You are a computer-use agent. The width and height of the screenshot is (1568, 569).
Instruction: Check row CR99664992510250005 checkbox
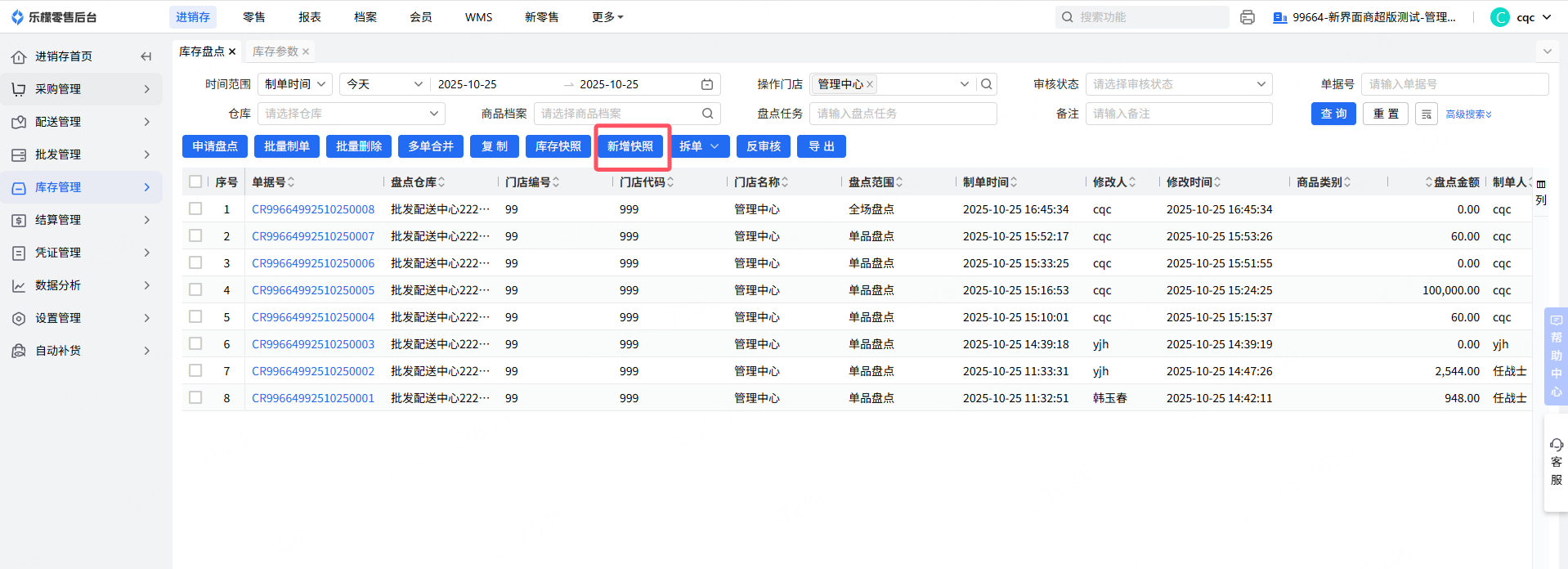click(x=195, y=289)
